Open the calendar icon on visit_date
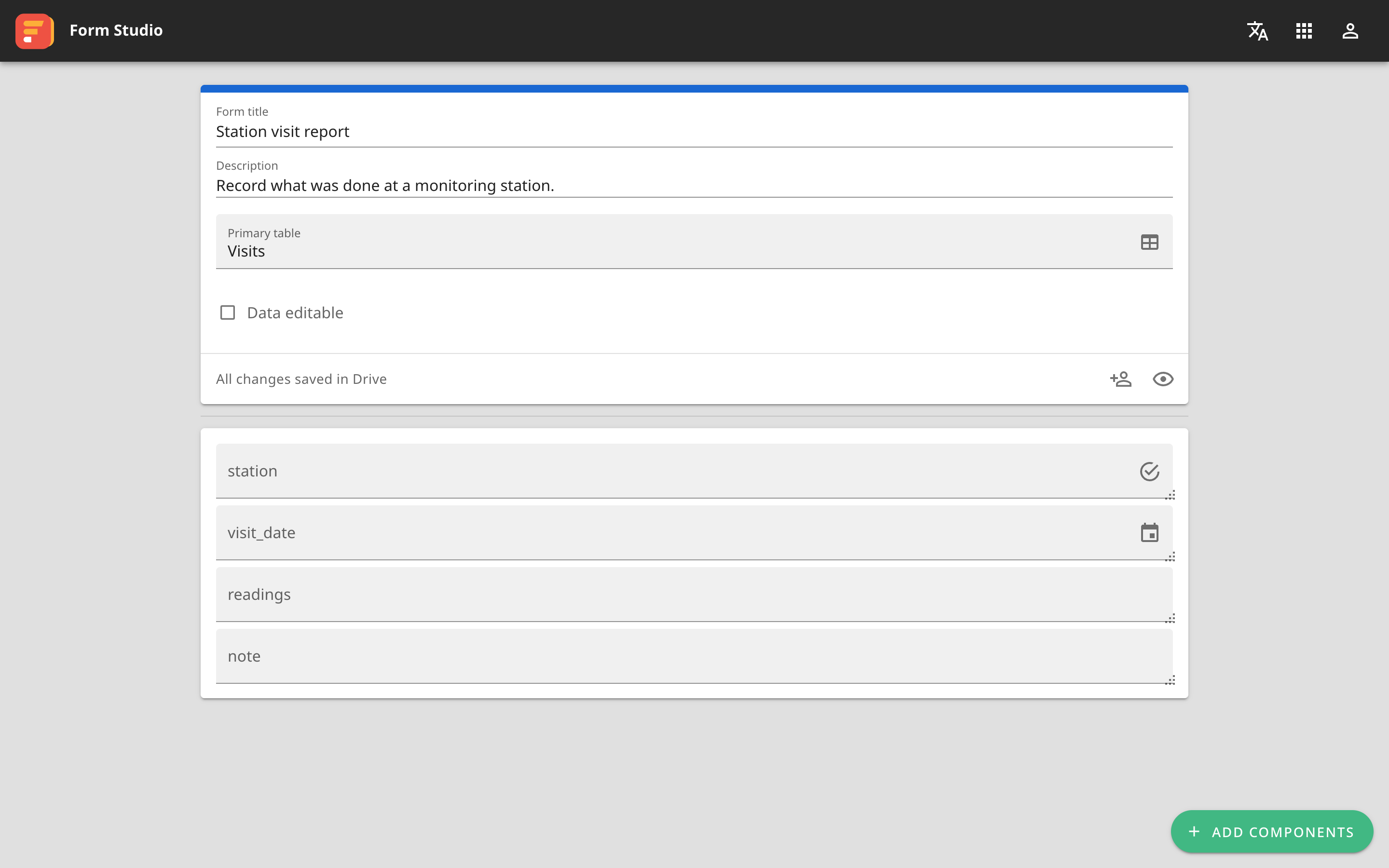 tap(1150, 533)
